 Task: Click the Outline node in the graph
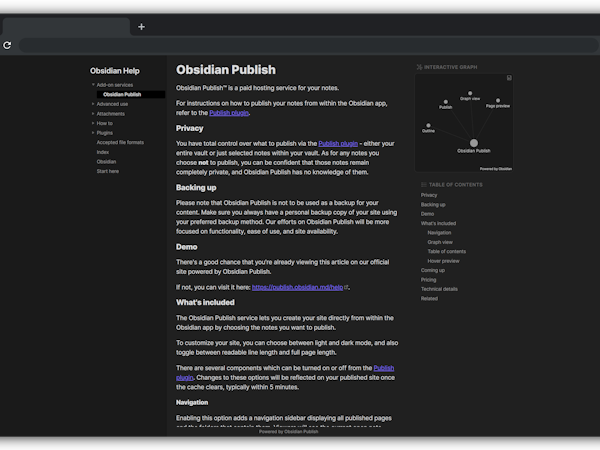pos(428,124)
